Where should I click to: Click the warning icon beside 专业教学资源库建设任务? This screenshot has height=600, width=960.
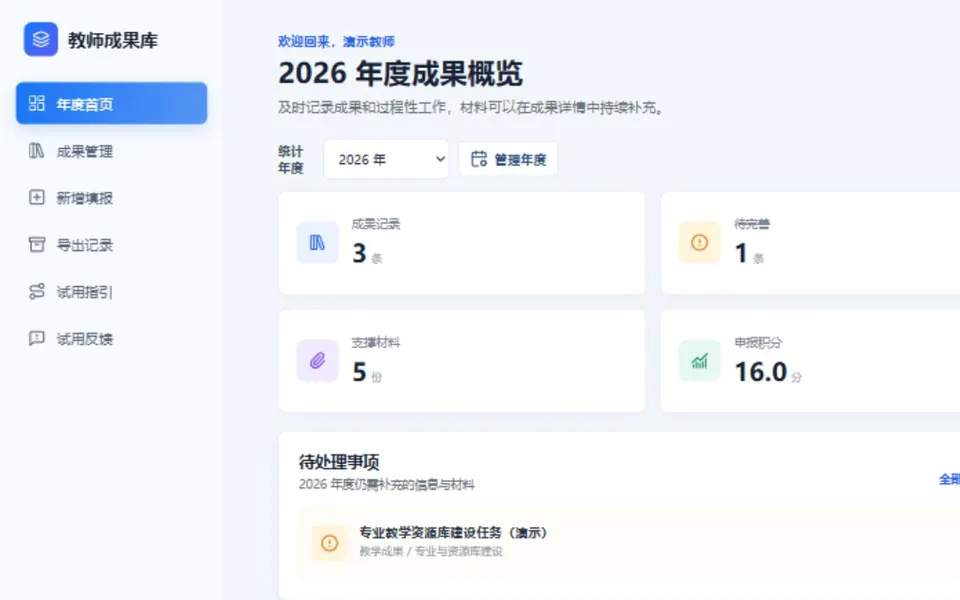(x=329, y=542)
